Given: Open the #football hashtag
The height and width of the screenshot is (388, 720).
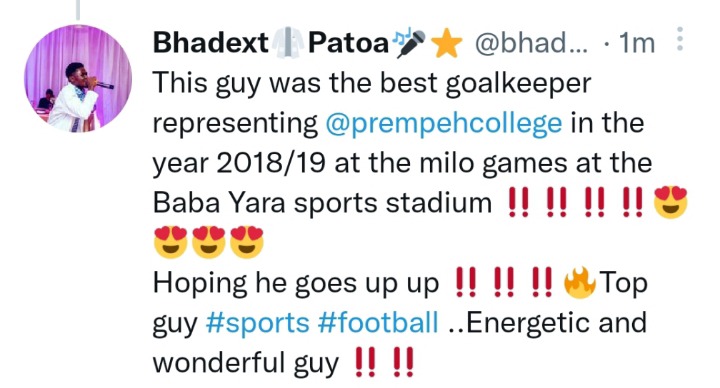Looking at the screenshot, I should pos(378,322).
